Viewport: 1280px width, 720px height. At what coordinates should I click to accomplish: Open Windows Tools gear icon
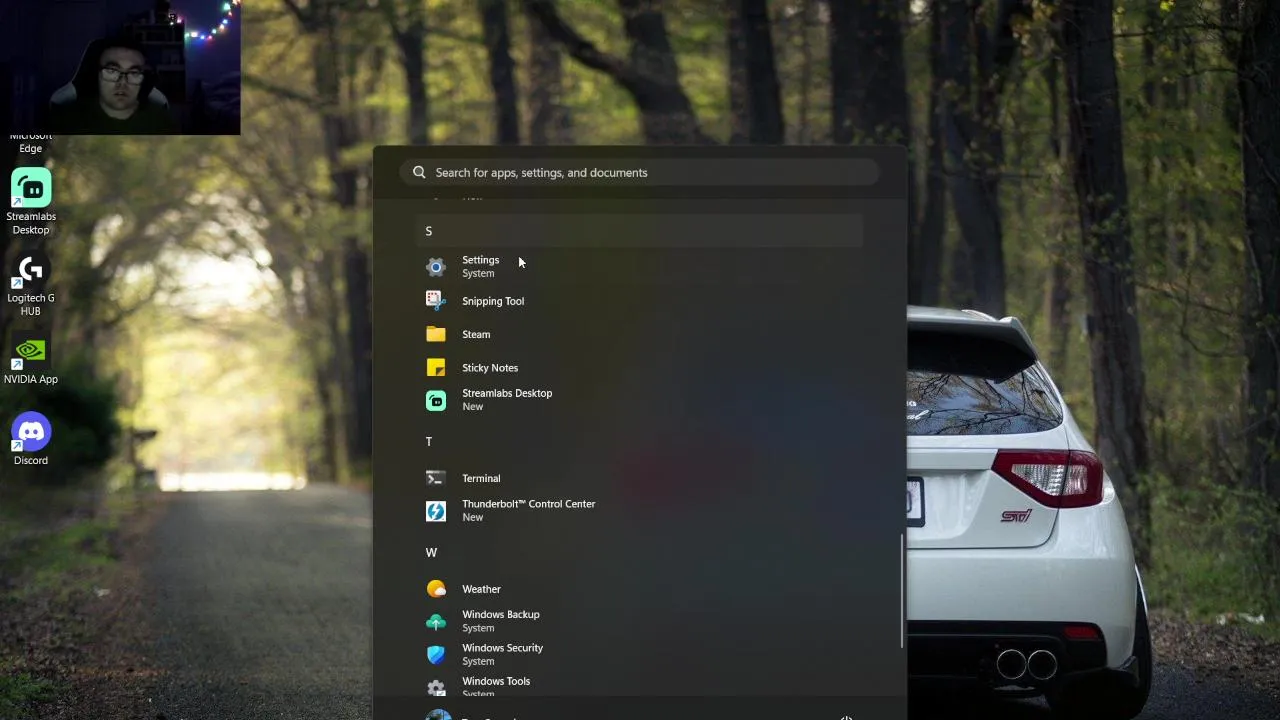coord(435,688)
